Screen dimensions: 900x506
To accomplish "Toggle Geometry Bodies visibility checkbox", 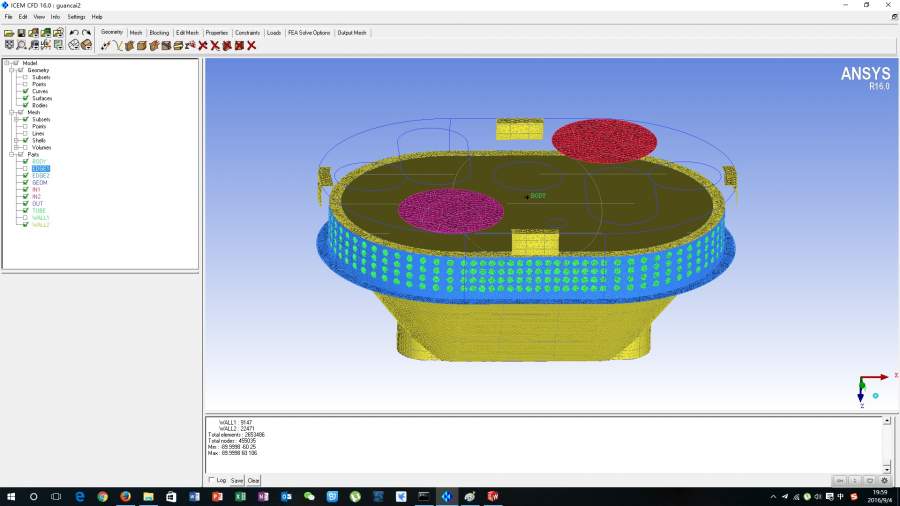I will 25,105.
